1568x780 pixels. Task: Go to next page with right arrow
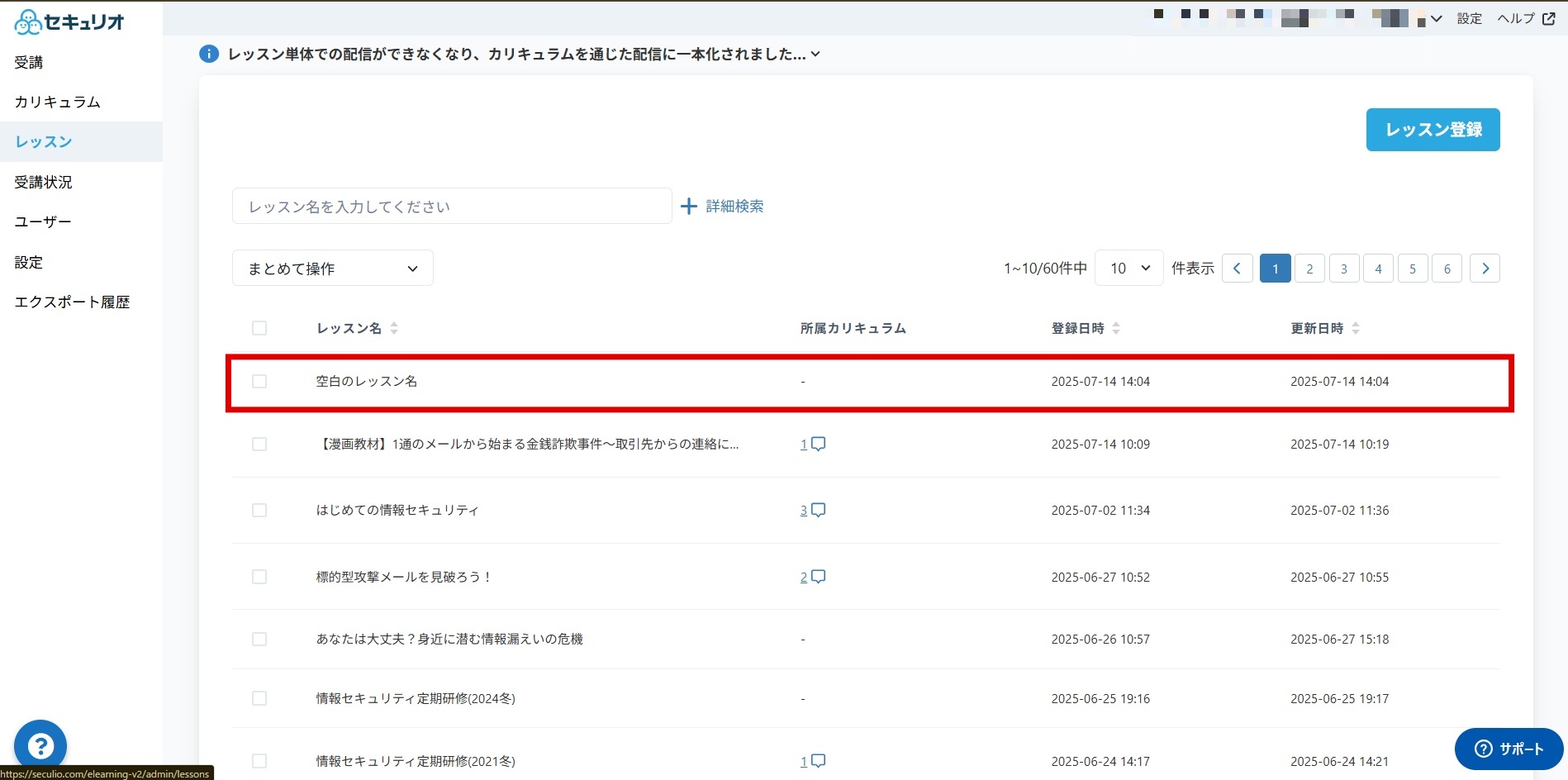1485,268
